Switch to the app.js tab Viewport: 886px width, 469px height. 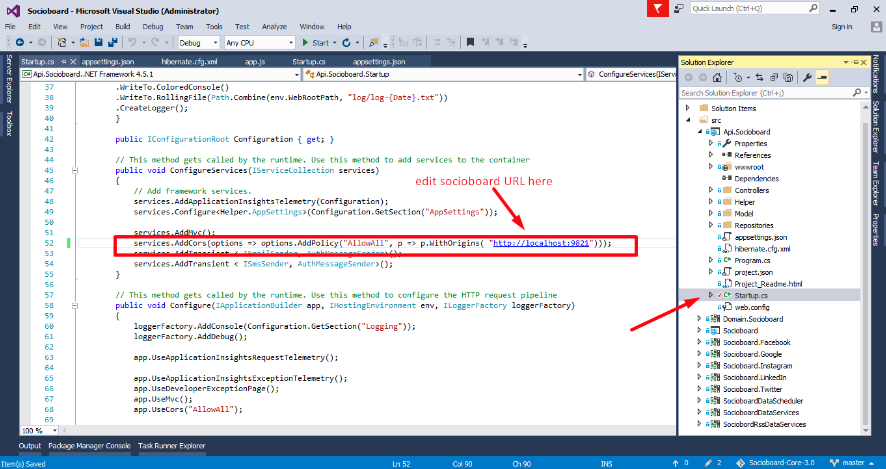pyautogui.click(x=255, y=62)
